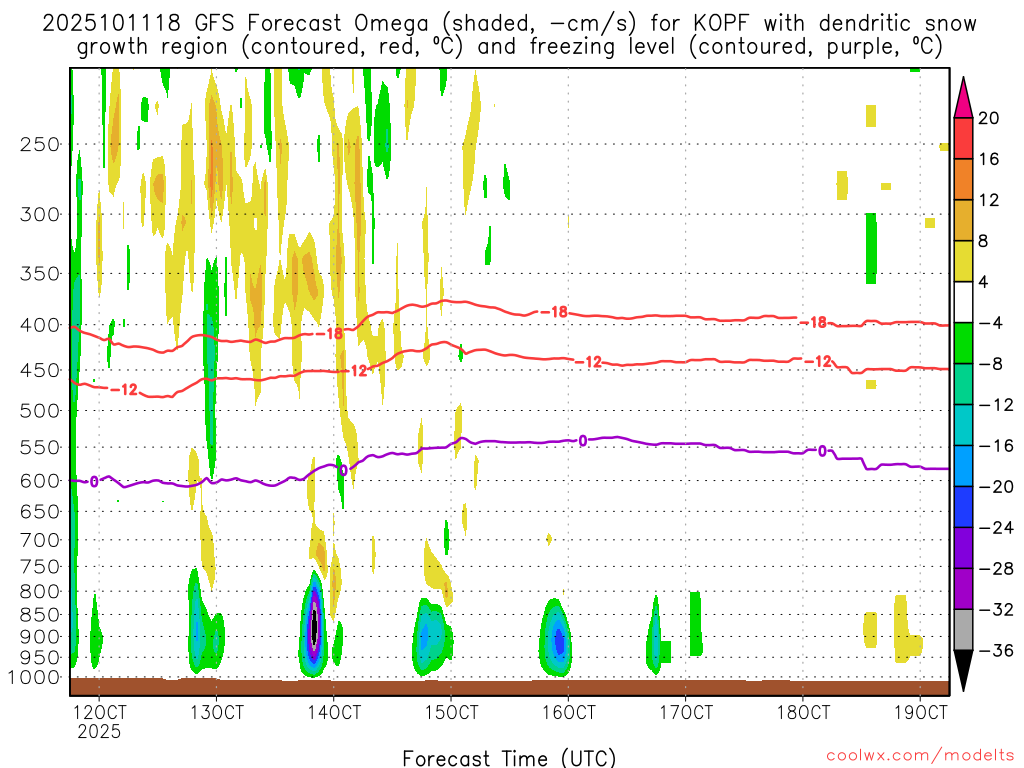Click the 350 pressure level label

(40, 273)
